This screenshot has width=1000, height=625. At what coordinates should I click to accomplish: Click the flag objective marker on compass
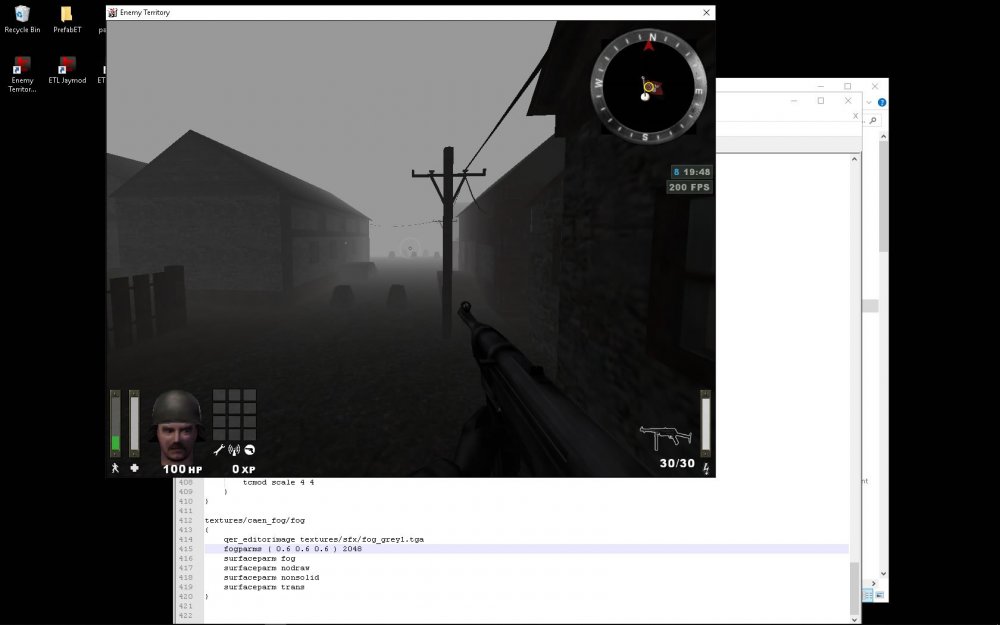(652, 86)
